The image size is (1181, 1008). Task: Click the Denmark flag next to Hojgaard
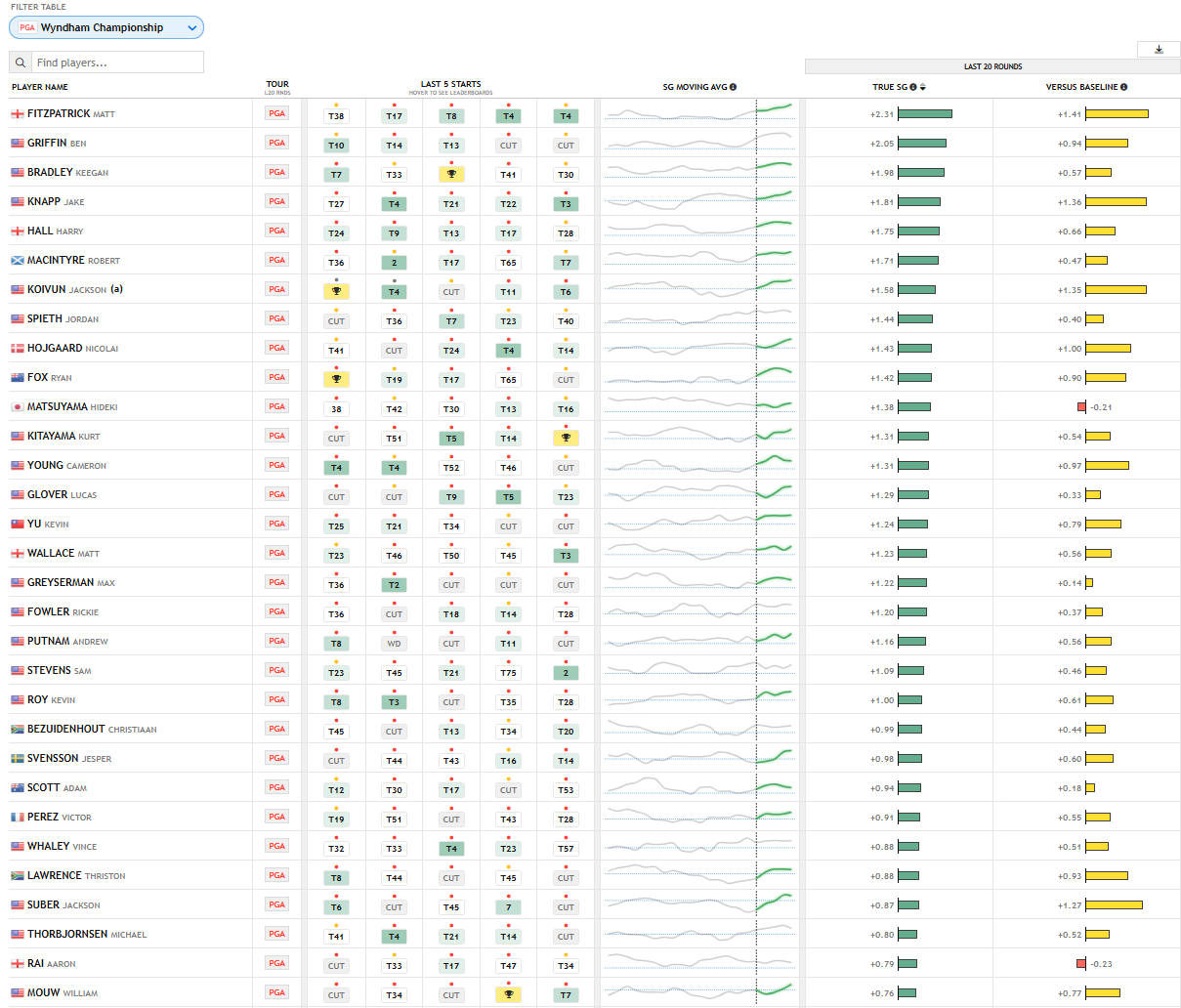pyautogui.click(x=18, y=349)
